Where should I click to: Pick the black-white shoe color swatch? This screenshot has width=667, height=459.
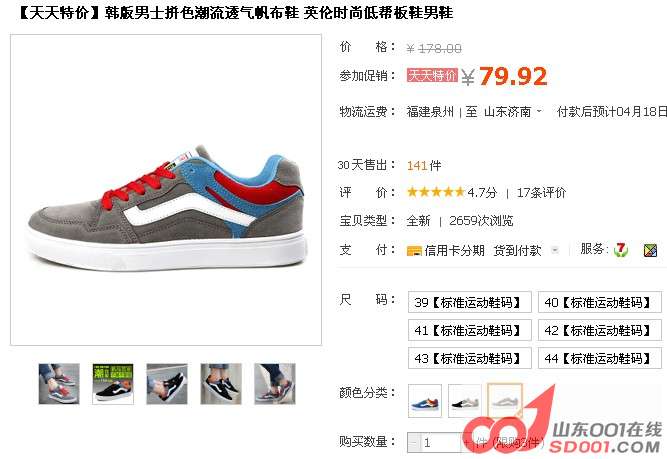coord(465,401)
